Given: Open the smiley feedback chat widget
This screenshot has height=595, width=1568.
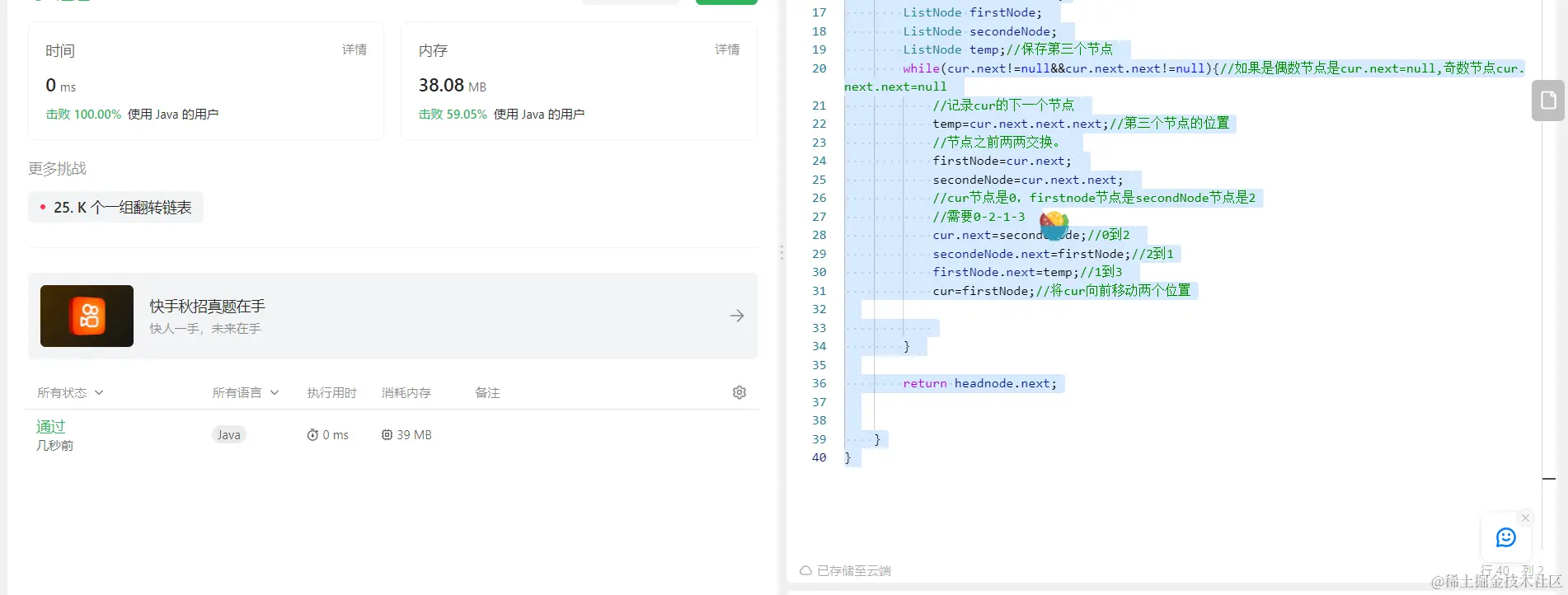Looking at the screenshot, I should (1506, 538).
